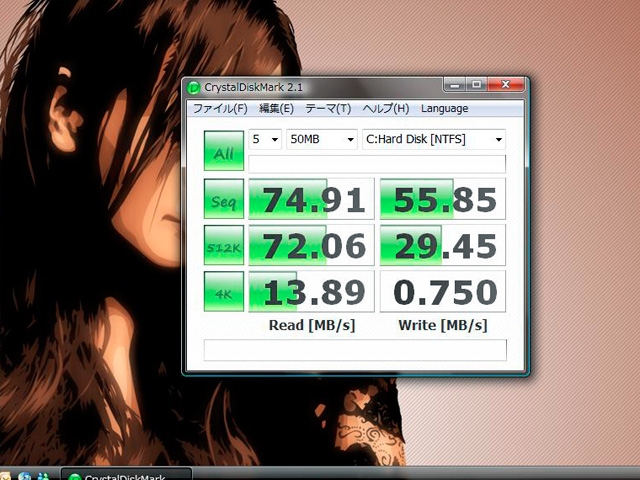Open the test count dropdown showing 5
The height and width of the screenshot is (480, 640).
(x=265, y=139)
